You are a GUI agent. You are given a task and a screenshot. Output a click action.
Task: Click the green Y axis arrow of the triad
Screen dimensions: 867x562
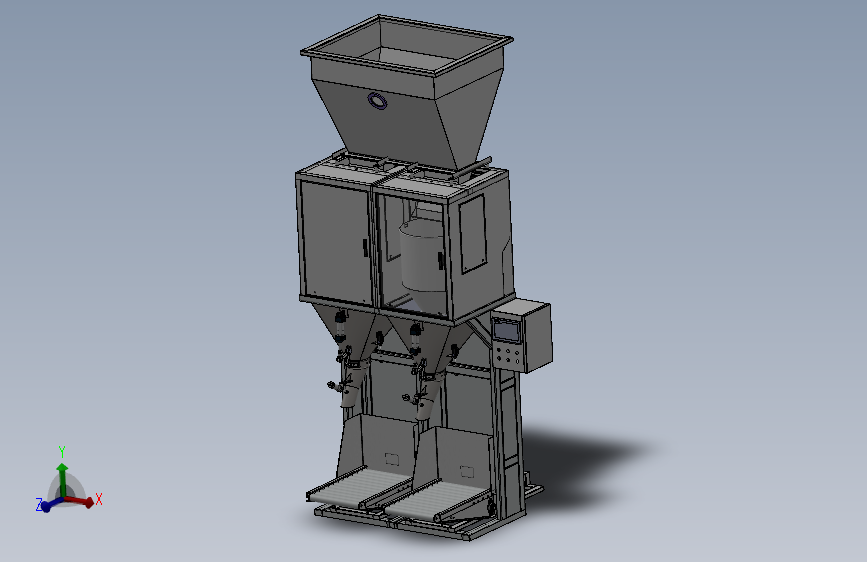click(x=62, y=480)
